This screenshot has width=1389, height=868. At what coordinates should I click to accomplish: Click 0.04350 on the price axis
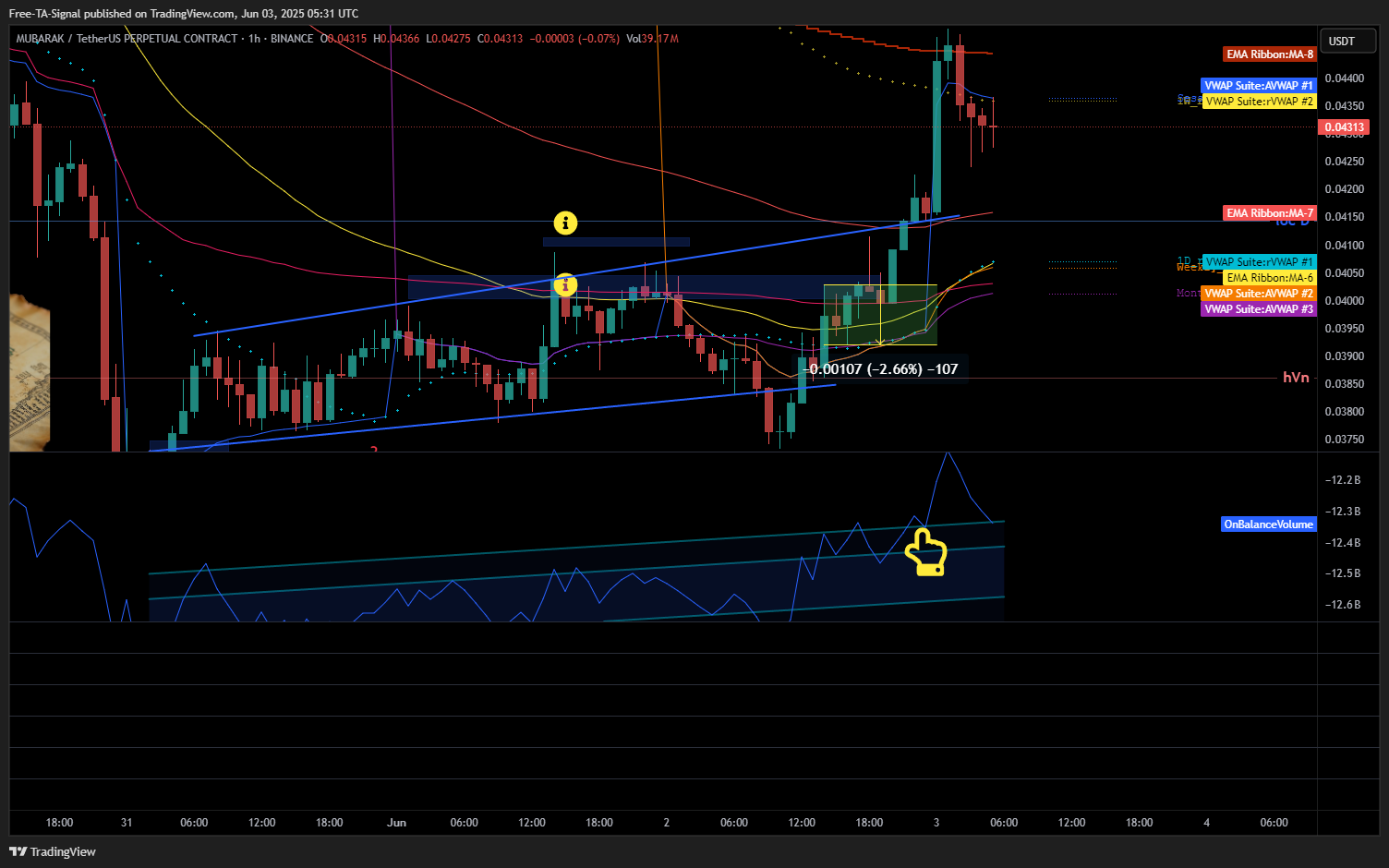pyautogui.click(x=1344, y=106)
